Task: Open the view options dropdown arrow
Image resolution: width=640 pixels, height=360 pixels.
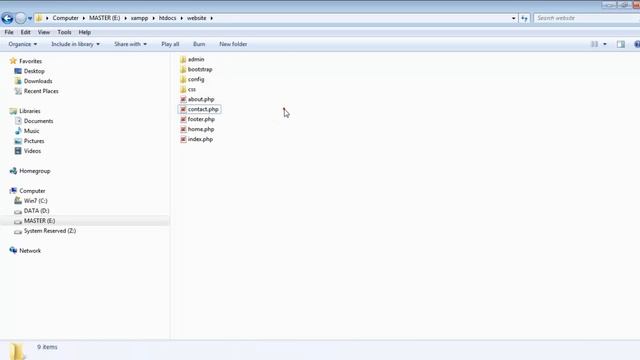Action: coord(605,44)
